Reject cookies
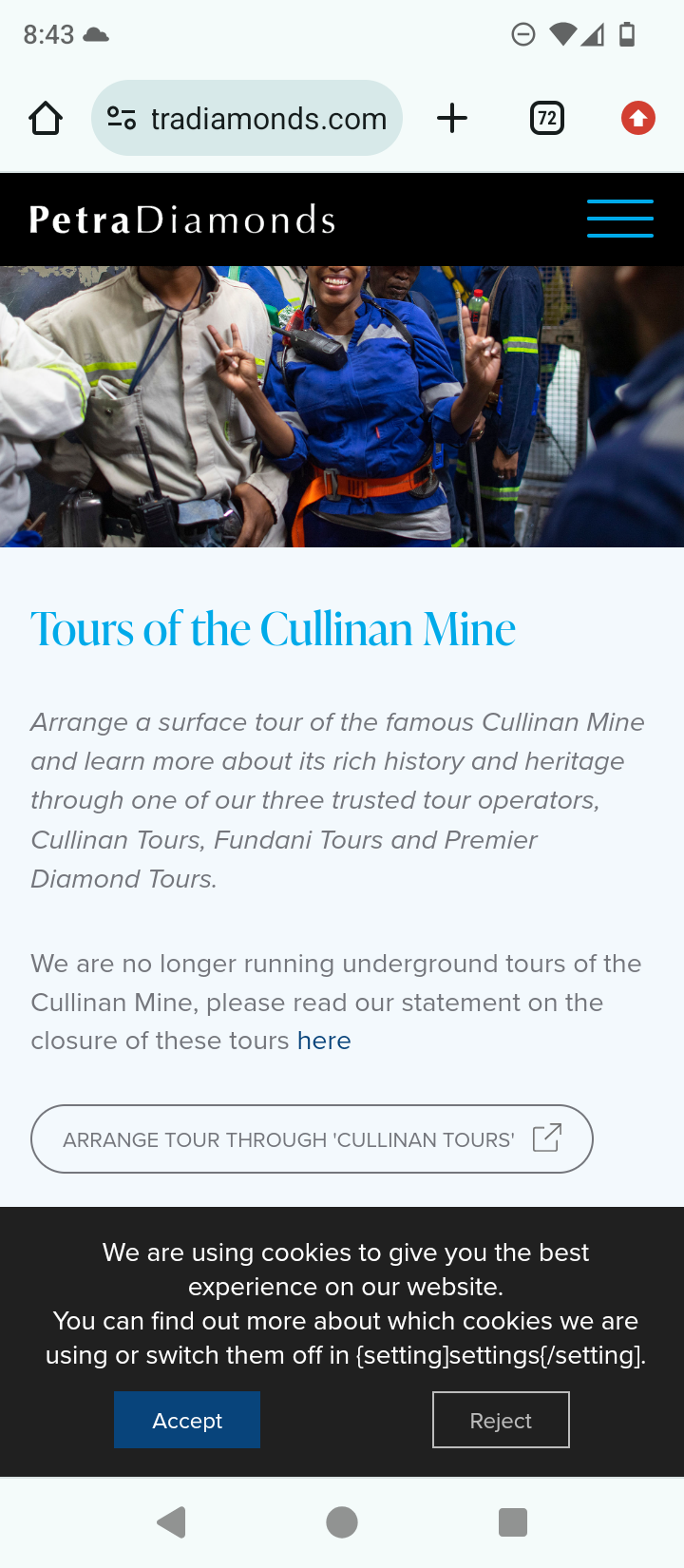The width and height of the screenshot is (684, 1568). [x=501, y=1420]
